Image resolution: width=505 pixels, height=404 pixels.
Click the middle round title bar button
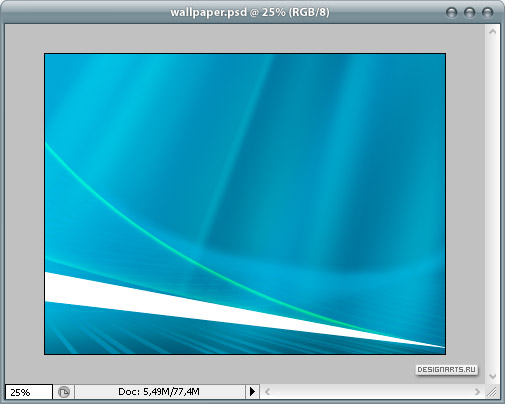(469, 13)
